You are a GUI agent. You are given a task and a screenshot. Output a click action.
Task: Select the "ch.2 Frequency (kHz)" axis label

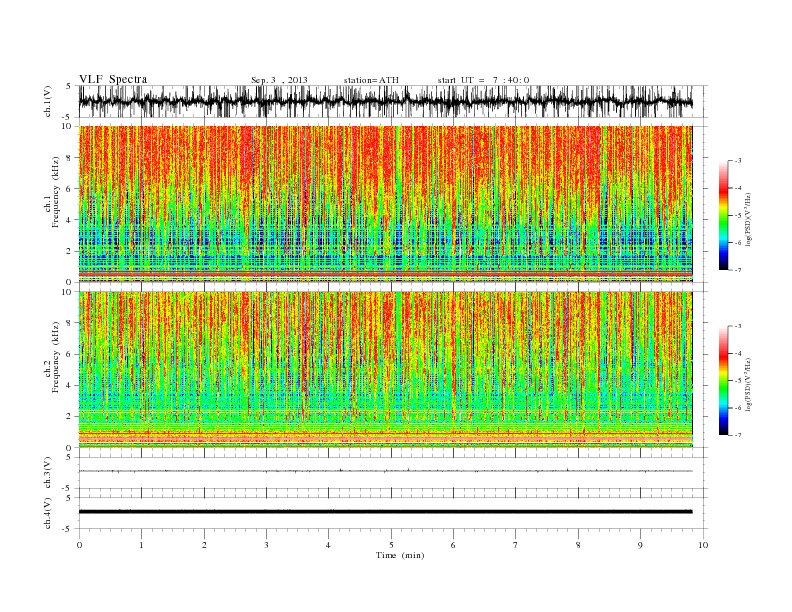pyautogui.click(x=52, y=357)
